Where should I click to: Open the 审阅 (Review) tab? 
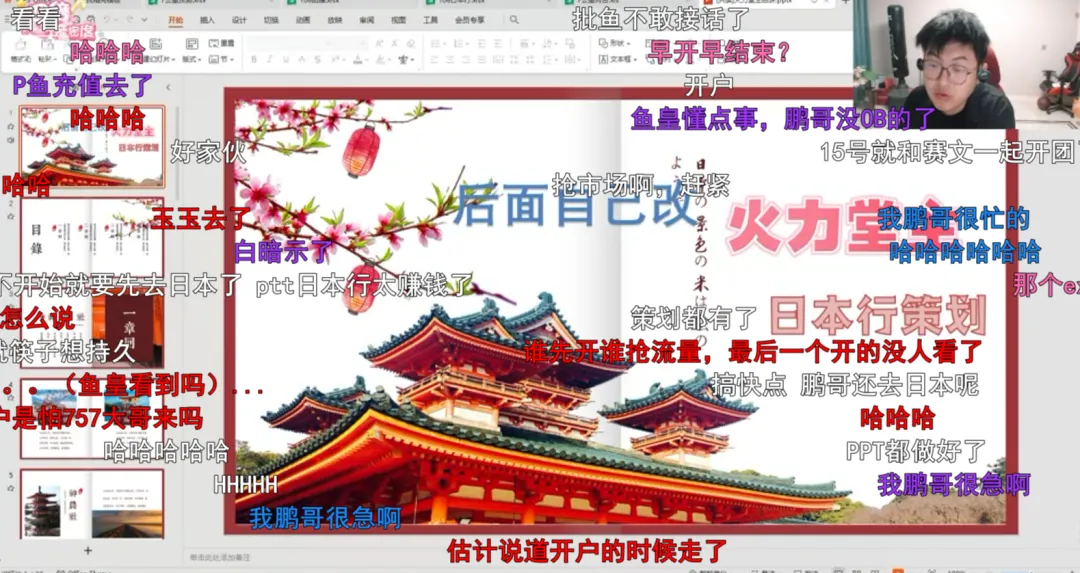(x=366, y=20)
